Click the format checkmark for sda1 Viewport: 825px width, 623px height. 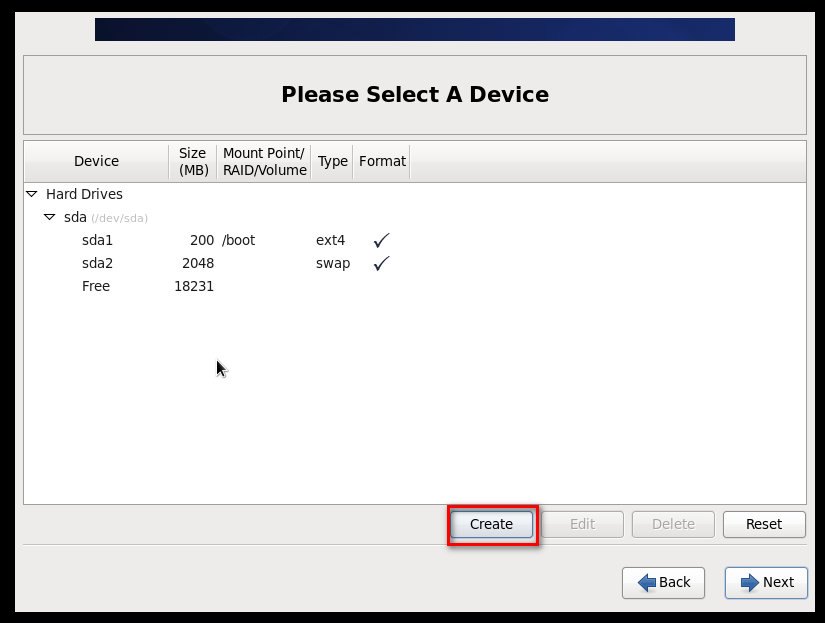click(381, 240)
